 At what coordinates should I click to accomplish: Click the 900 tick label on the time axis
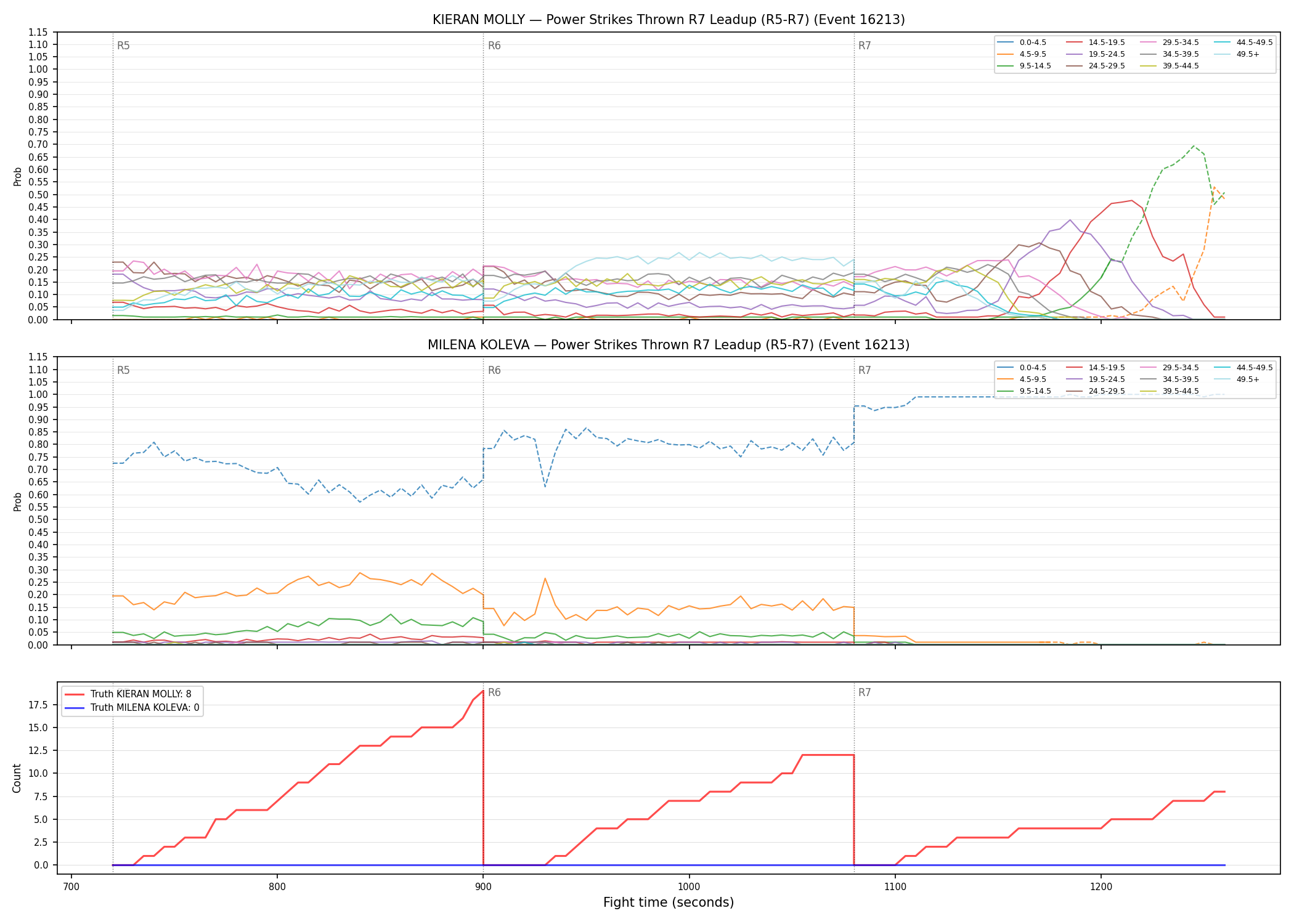tap(483, 886)
